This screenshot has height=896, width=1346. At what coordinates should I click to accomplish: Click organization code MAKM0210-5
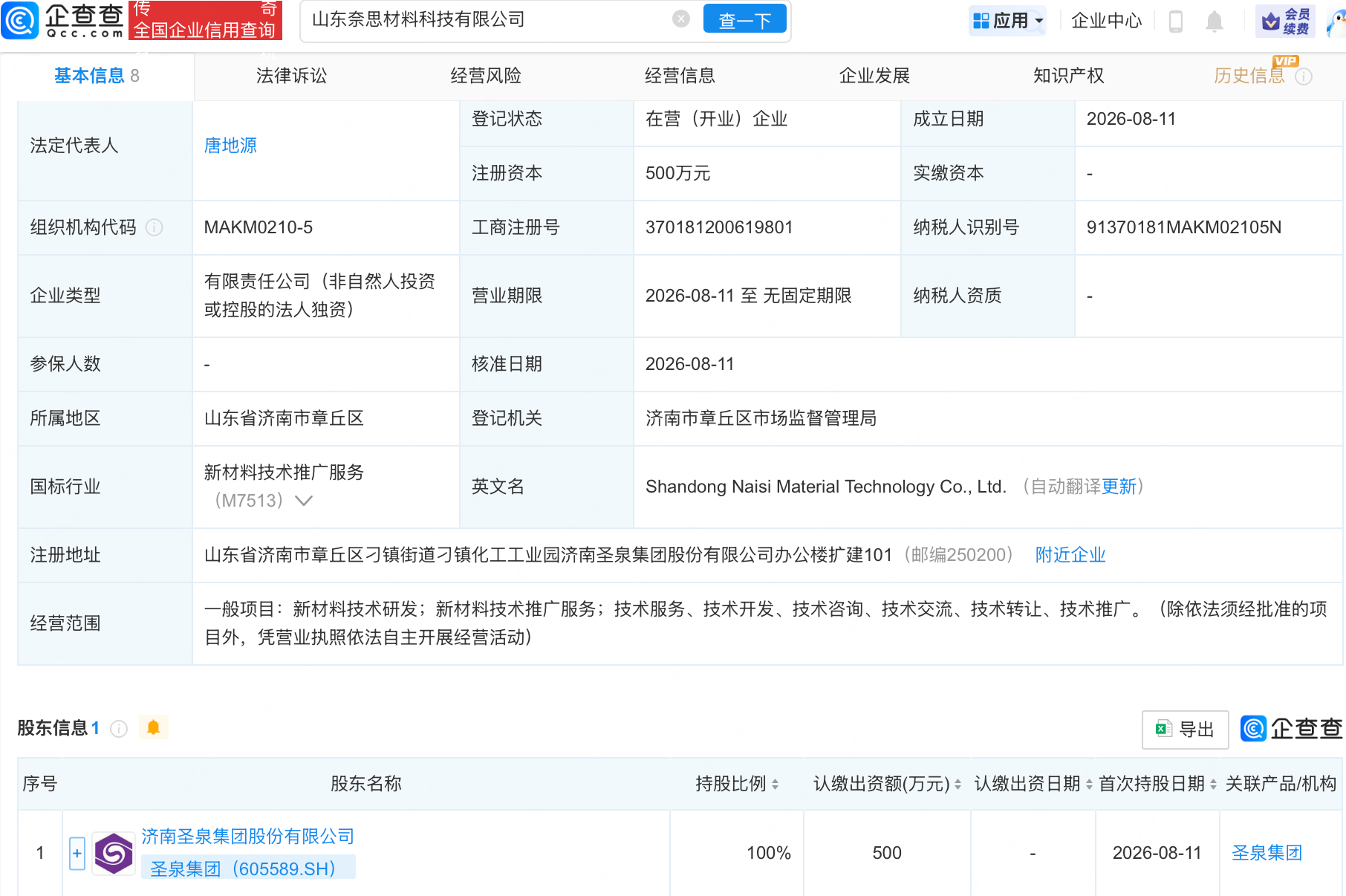pos(259,227)
